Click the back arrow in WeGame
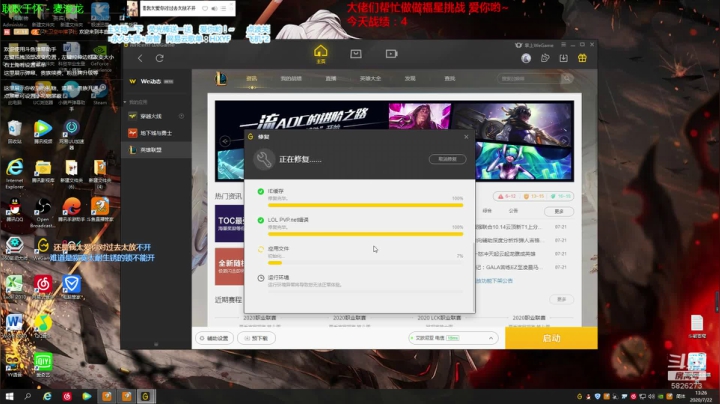The height and width of the screenshot is (404, 720). point(140,58)
